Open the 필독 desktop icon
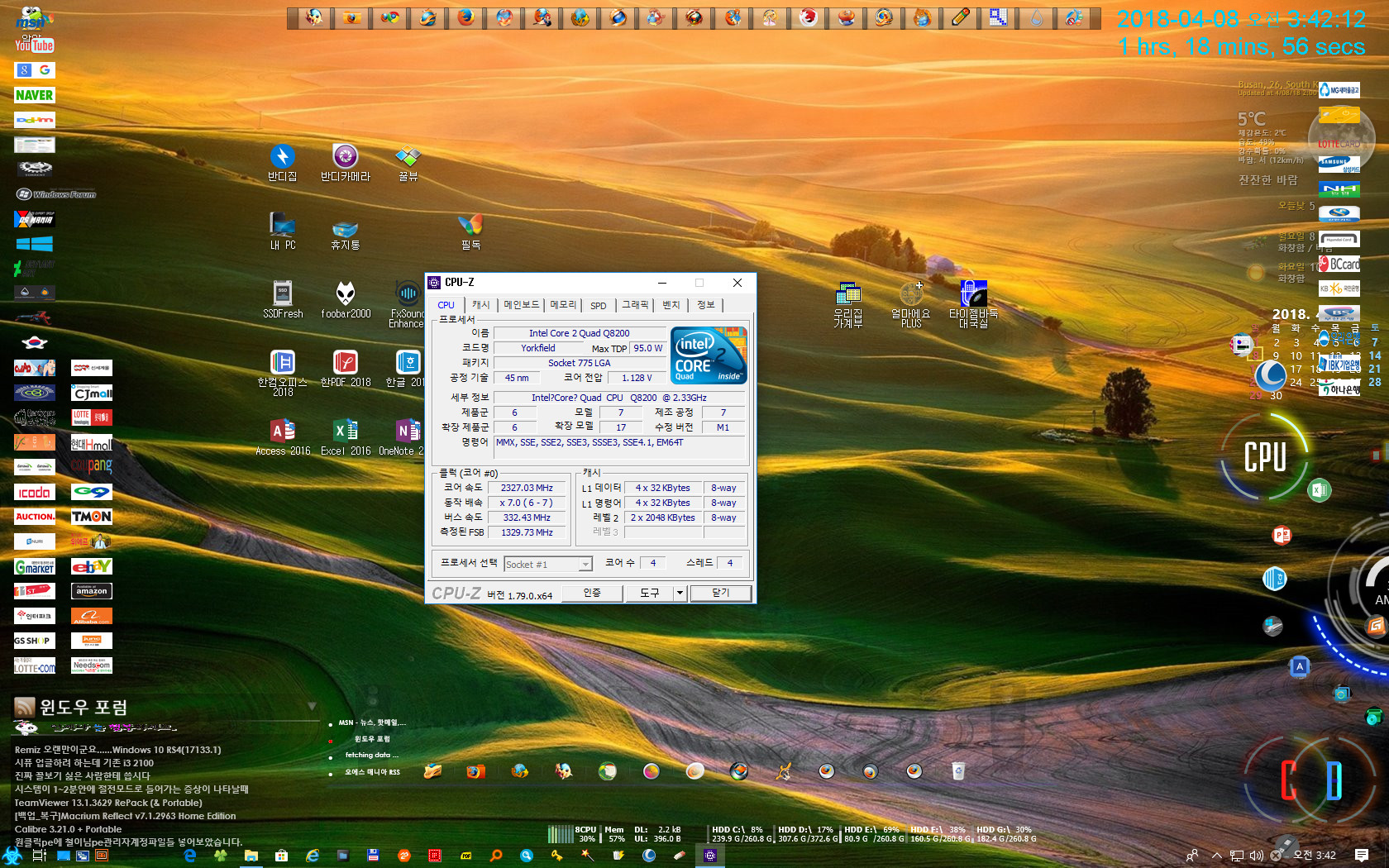 pos(470,231)
